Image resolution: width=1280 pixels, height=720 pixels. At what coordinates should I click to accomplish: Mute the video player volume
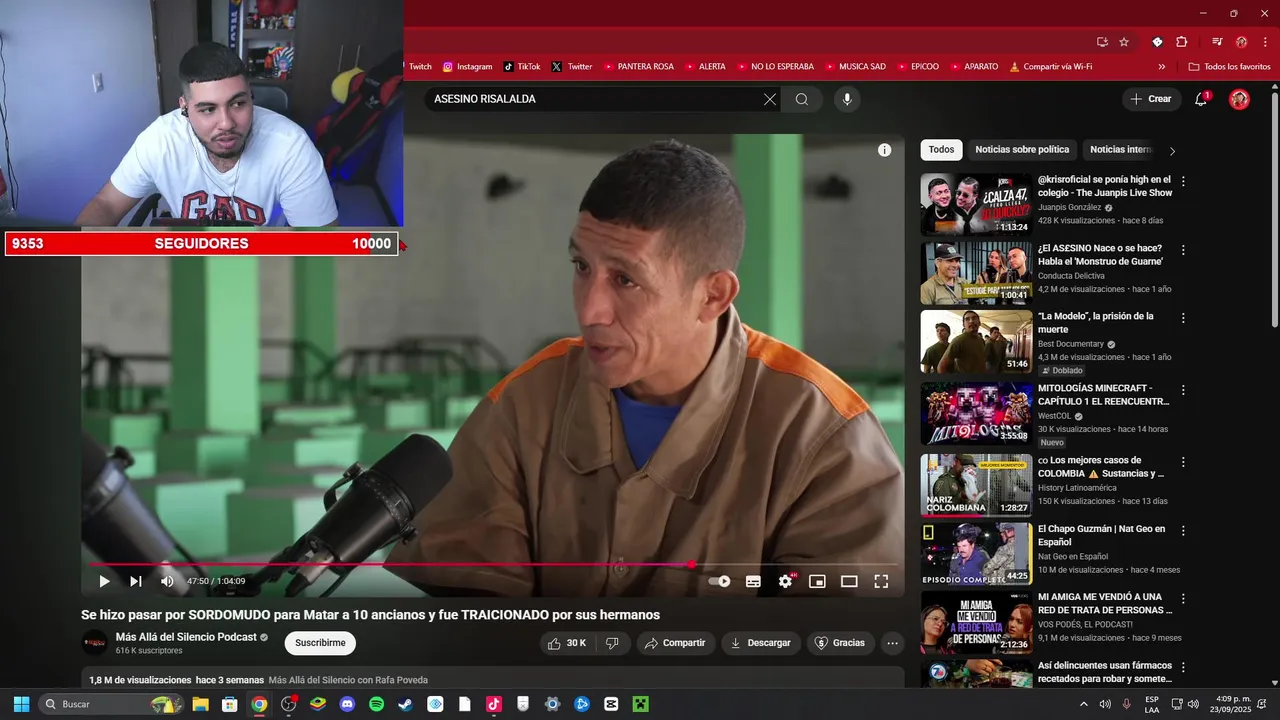point(167,581)
